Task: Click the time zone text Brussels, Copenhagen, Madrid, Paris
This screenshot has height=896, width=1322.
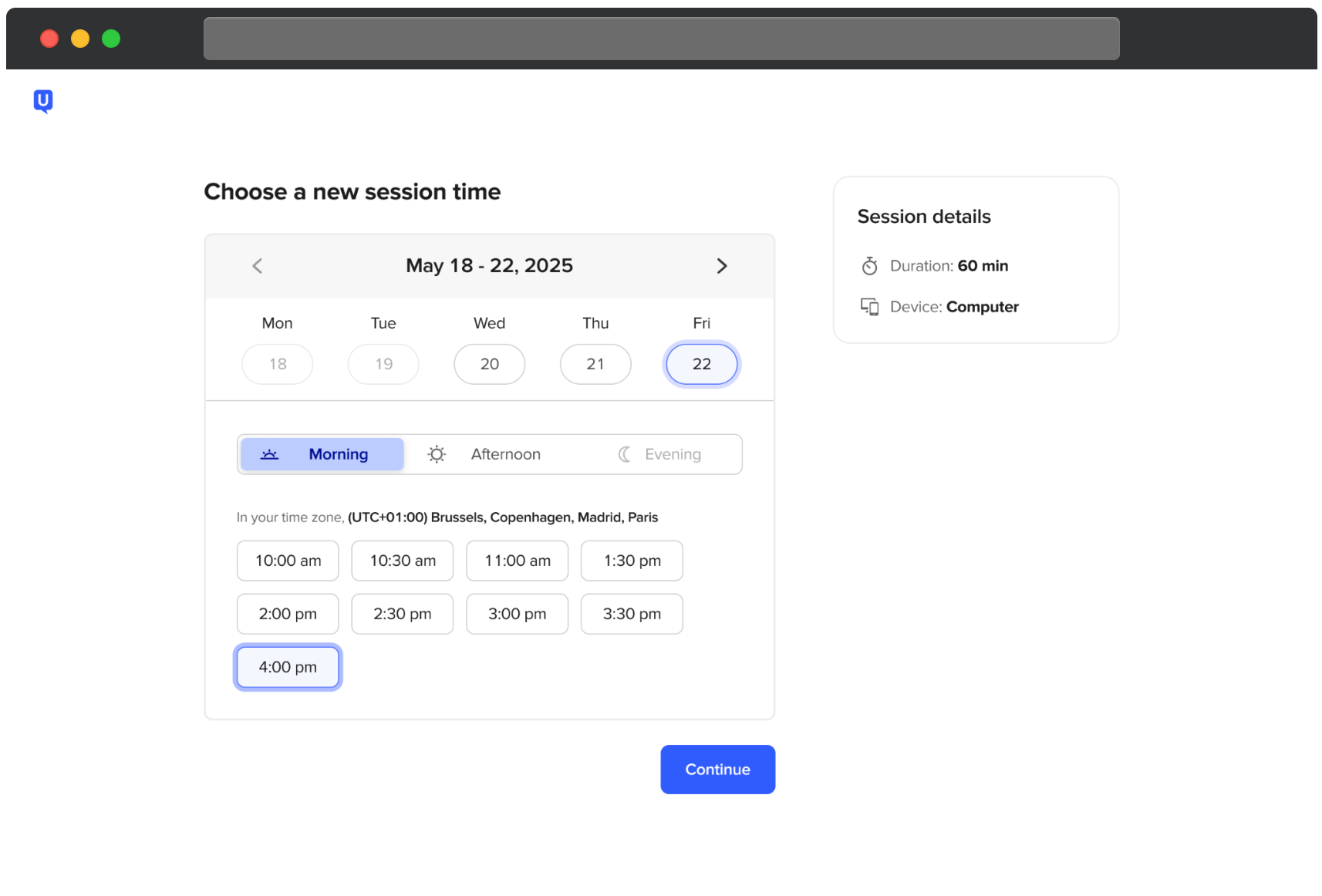Action: [545, 517]
